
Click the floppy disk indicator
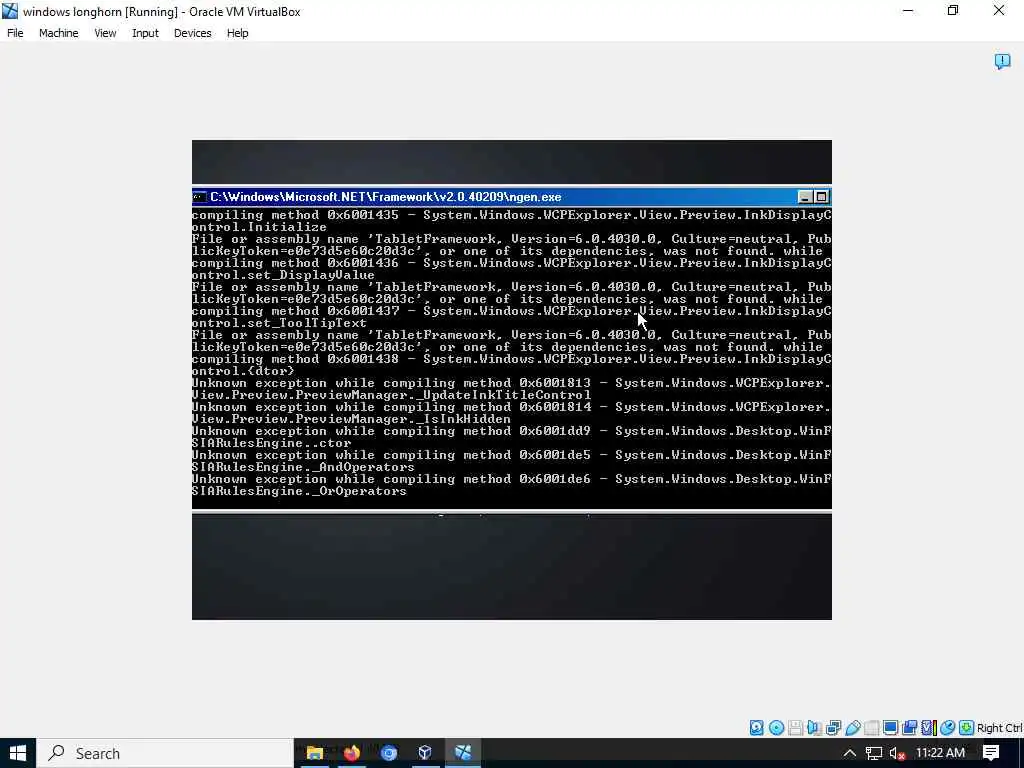(795, 728)
